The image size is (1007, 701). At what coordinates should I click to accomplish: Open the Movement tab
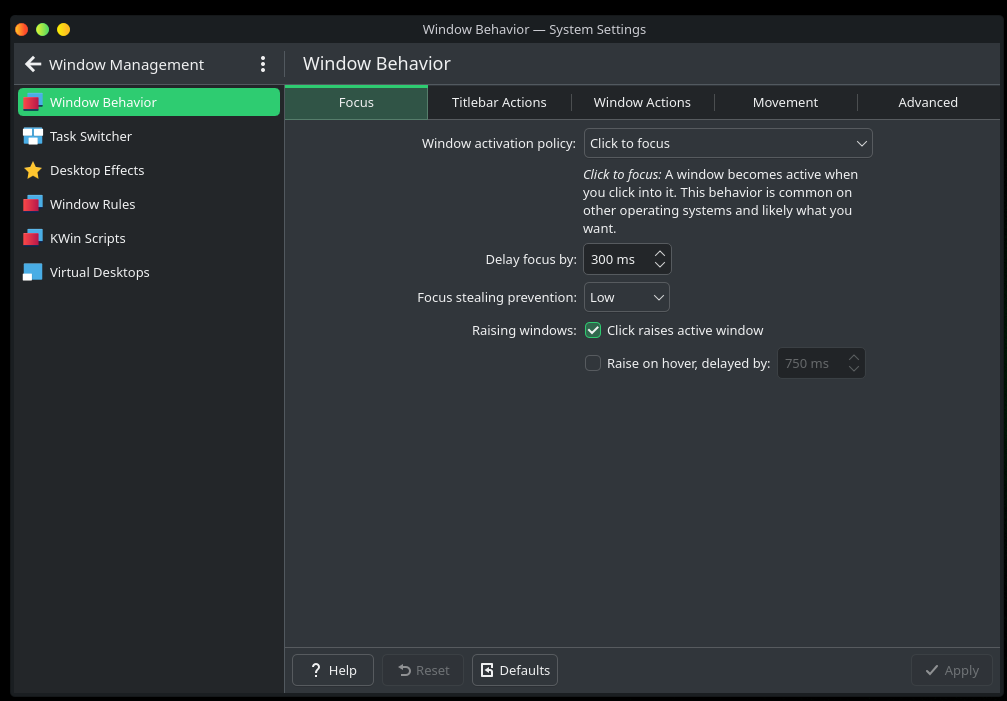785,102
